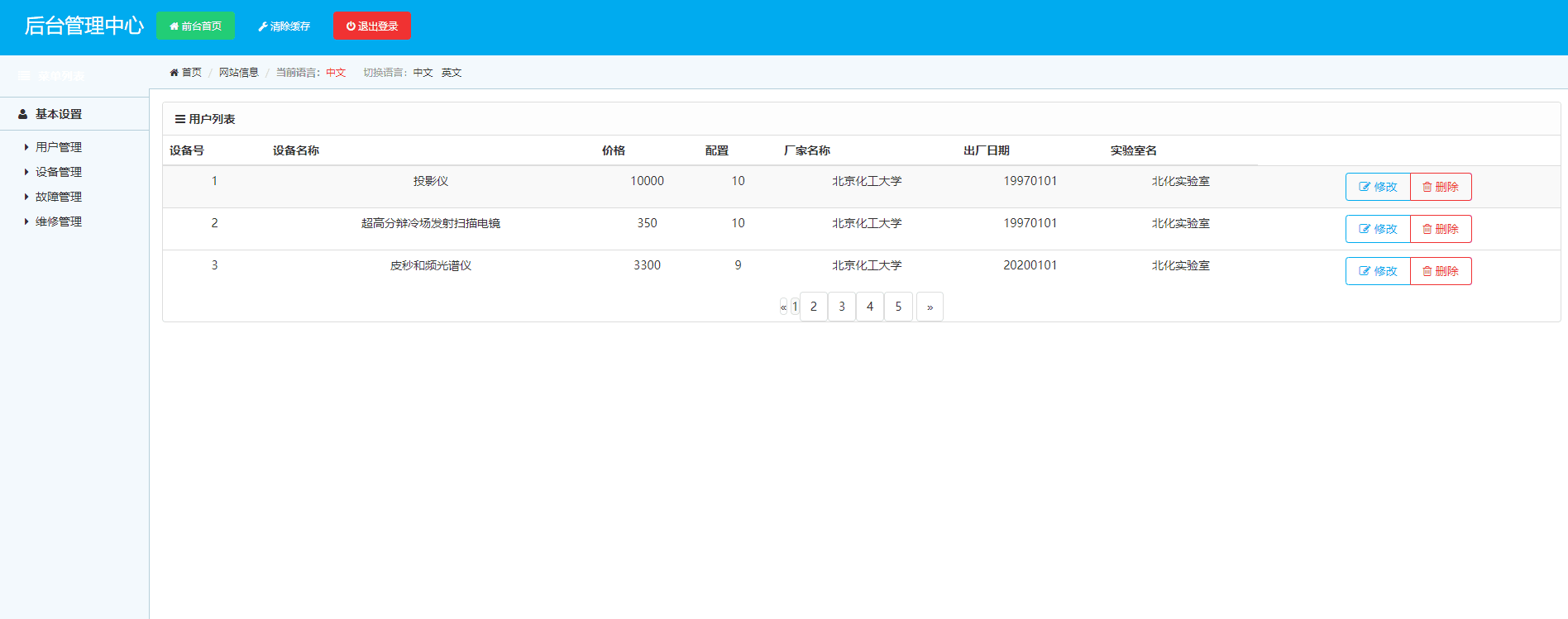This screenshot has width=1568, height=619.
Task: Click the arrow beside 维修管理
Action: 26,221
